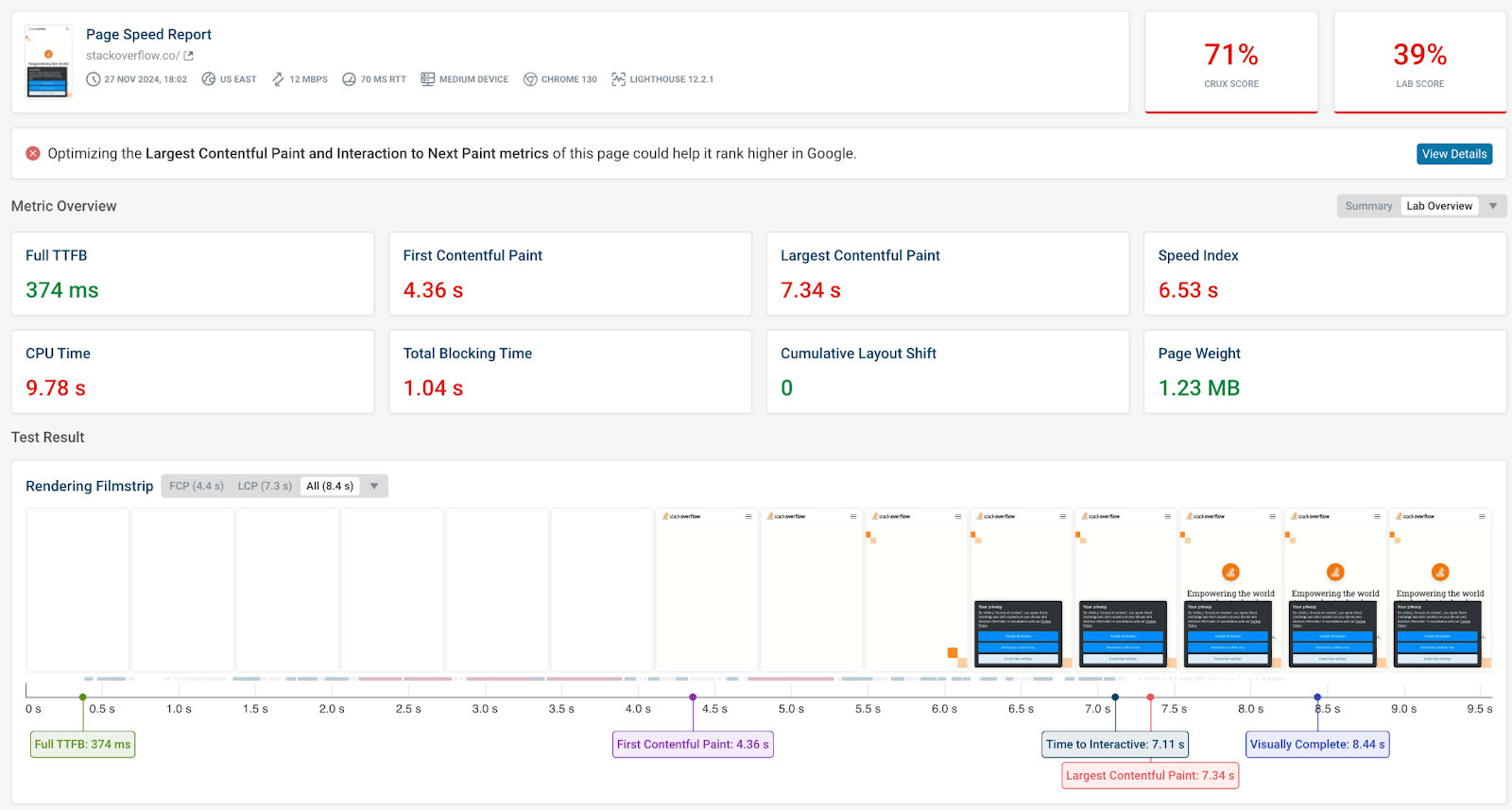Open the 71% CRUX SCORE card
This screenshot has height=810, width=1512.
1231,62
